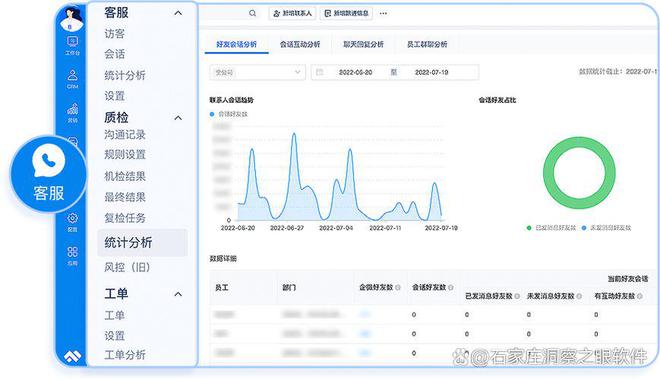Select the highlighted 统计分析 item under 质检
This screenshot has width=660, height=380.
(x=142, y=243)
